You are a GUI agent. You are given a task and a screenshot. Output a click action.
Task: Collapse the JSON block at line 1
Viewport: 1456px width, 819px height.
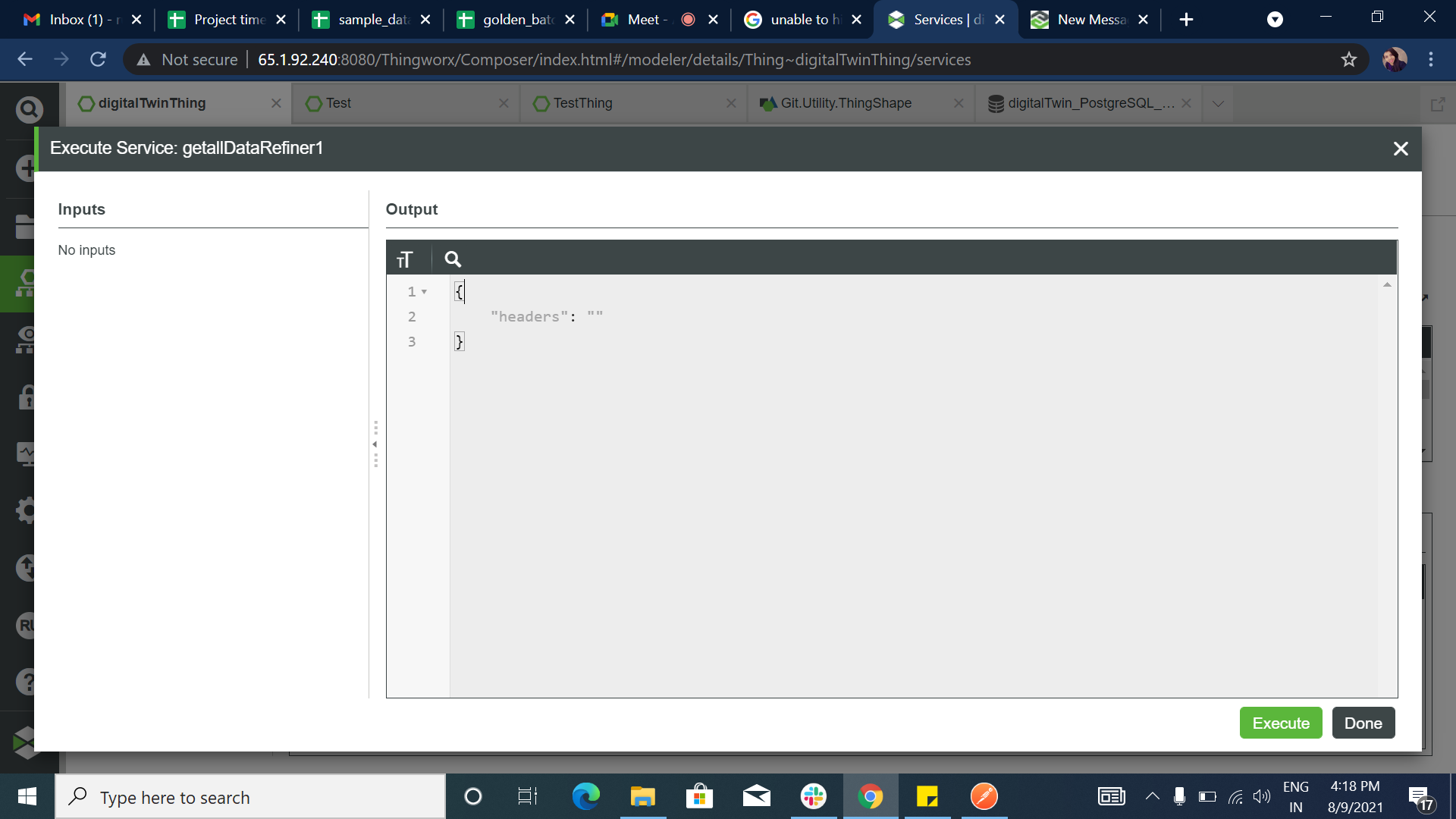(423, 291)
